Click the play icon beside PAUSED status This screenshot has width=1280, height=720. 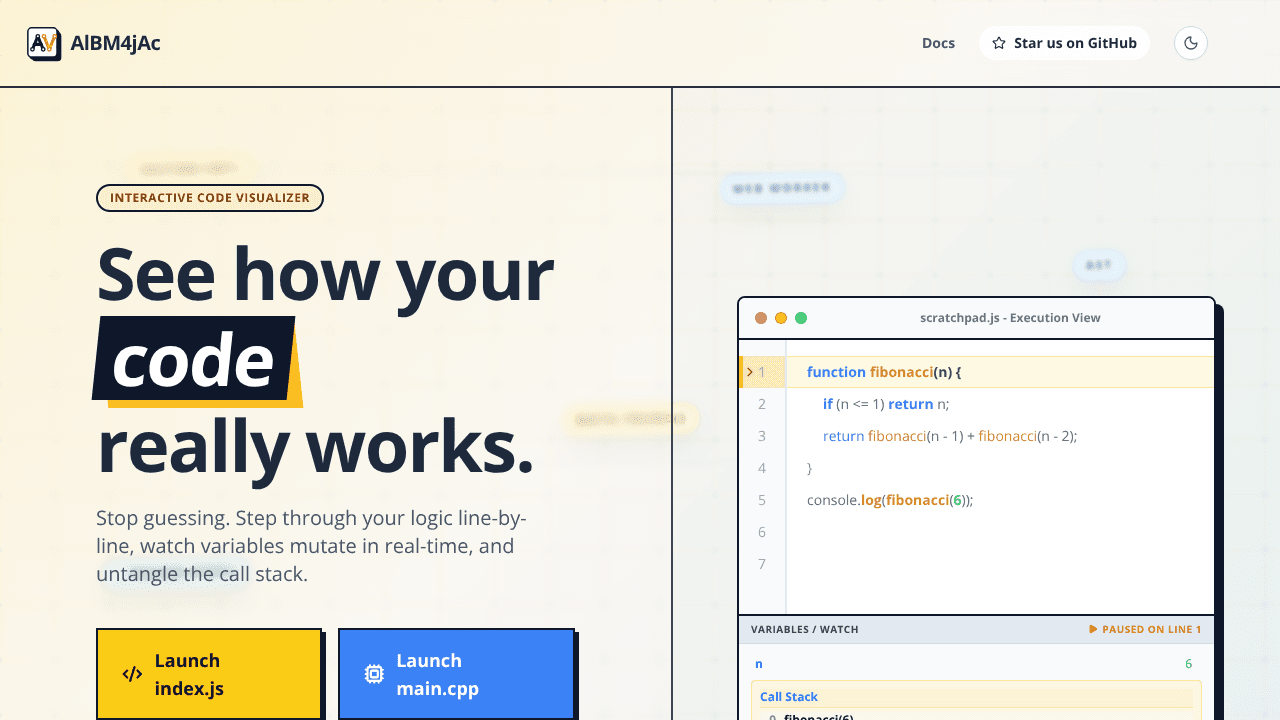pos(1093,630)
